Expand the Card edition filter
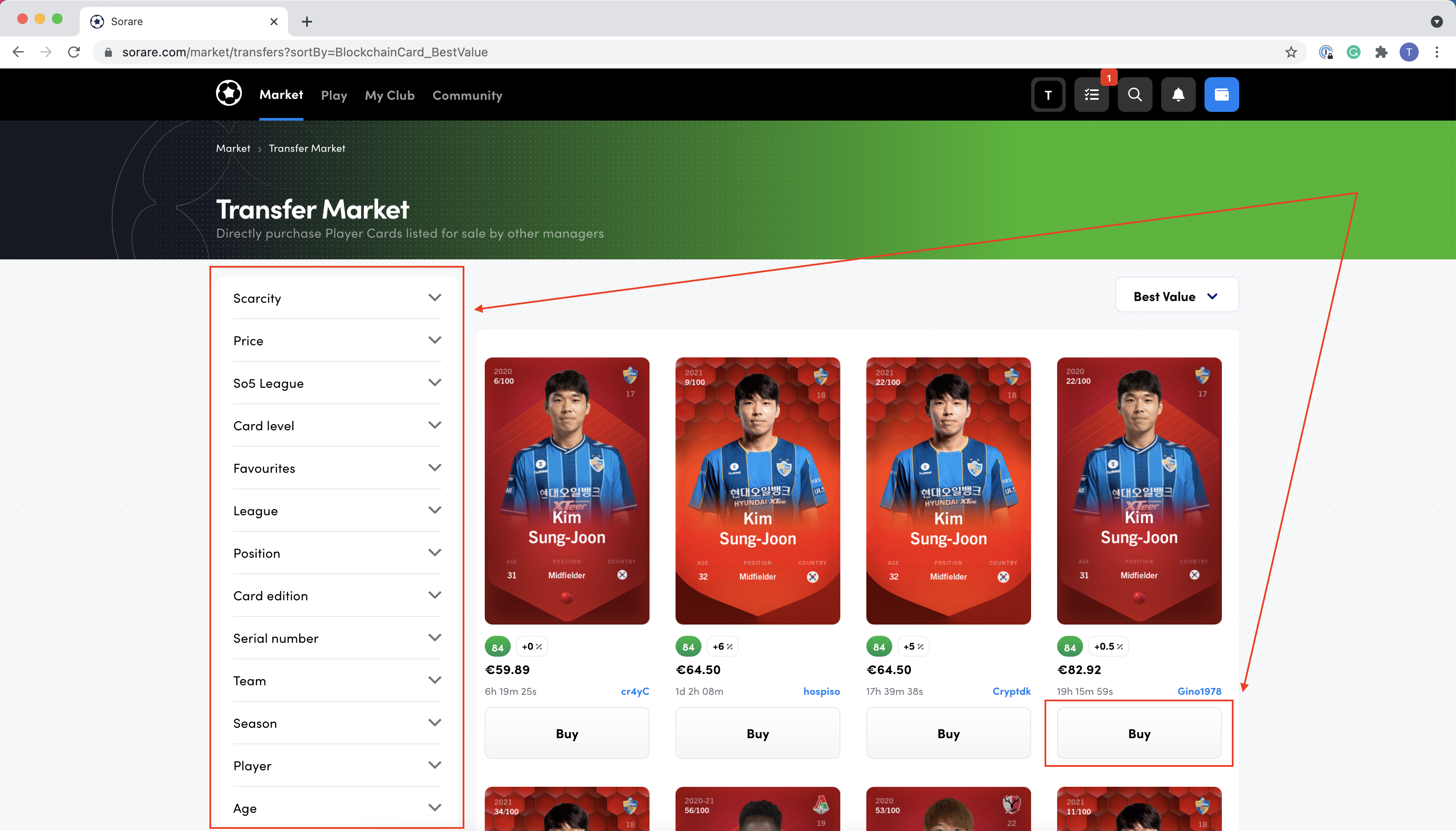 coord(337,596)
